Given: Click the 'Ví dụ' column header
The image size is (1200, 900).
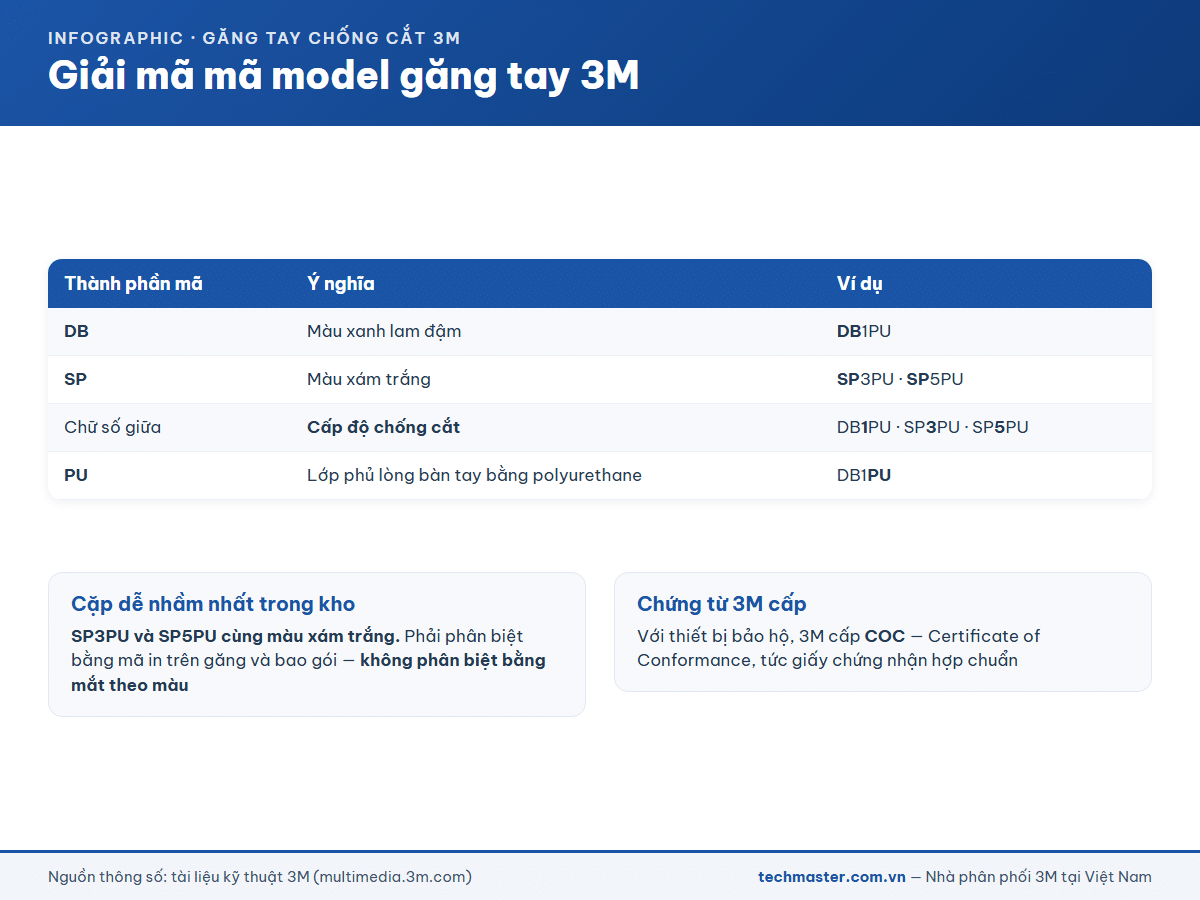Looking at the screenshot, I should tap(860, 284).
